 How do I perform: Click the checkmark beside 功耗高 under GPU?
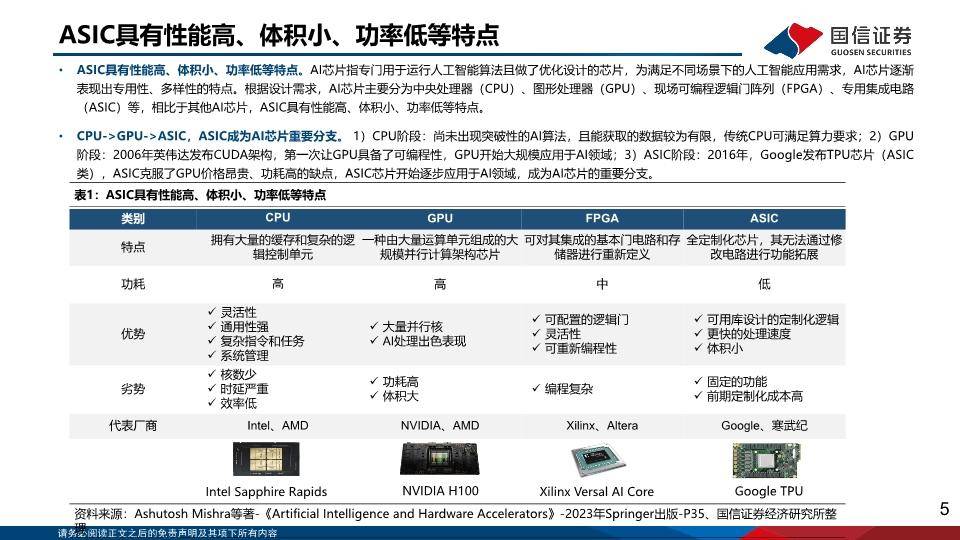click(374, 381)
